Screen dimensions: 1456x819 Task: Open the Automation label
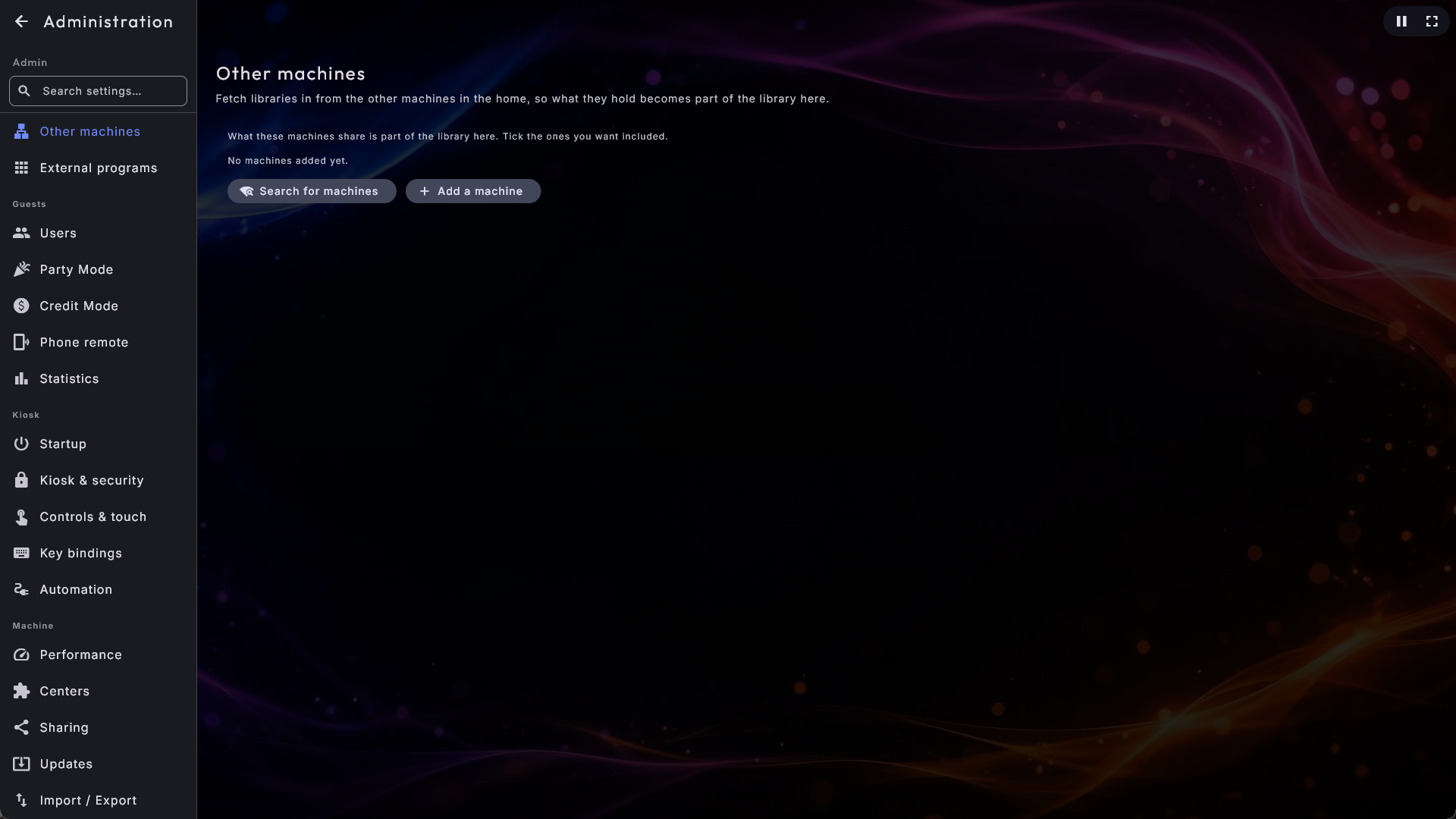[x=76, y=590]
